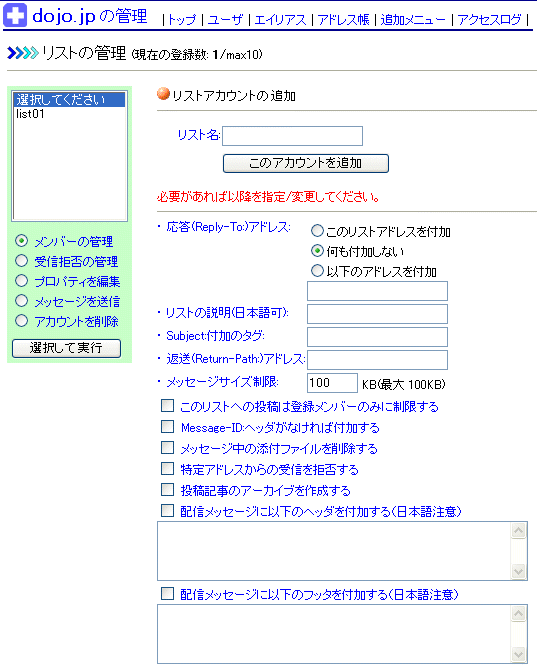Click the orange ball icon beside リストアカウントの追加
This screenshot has height=670, width=537.
click(163, 94)
